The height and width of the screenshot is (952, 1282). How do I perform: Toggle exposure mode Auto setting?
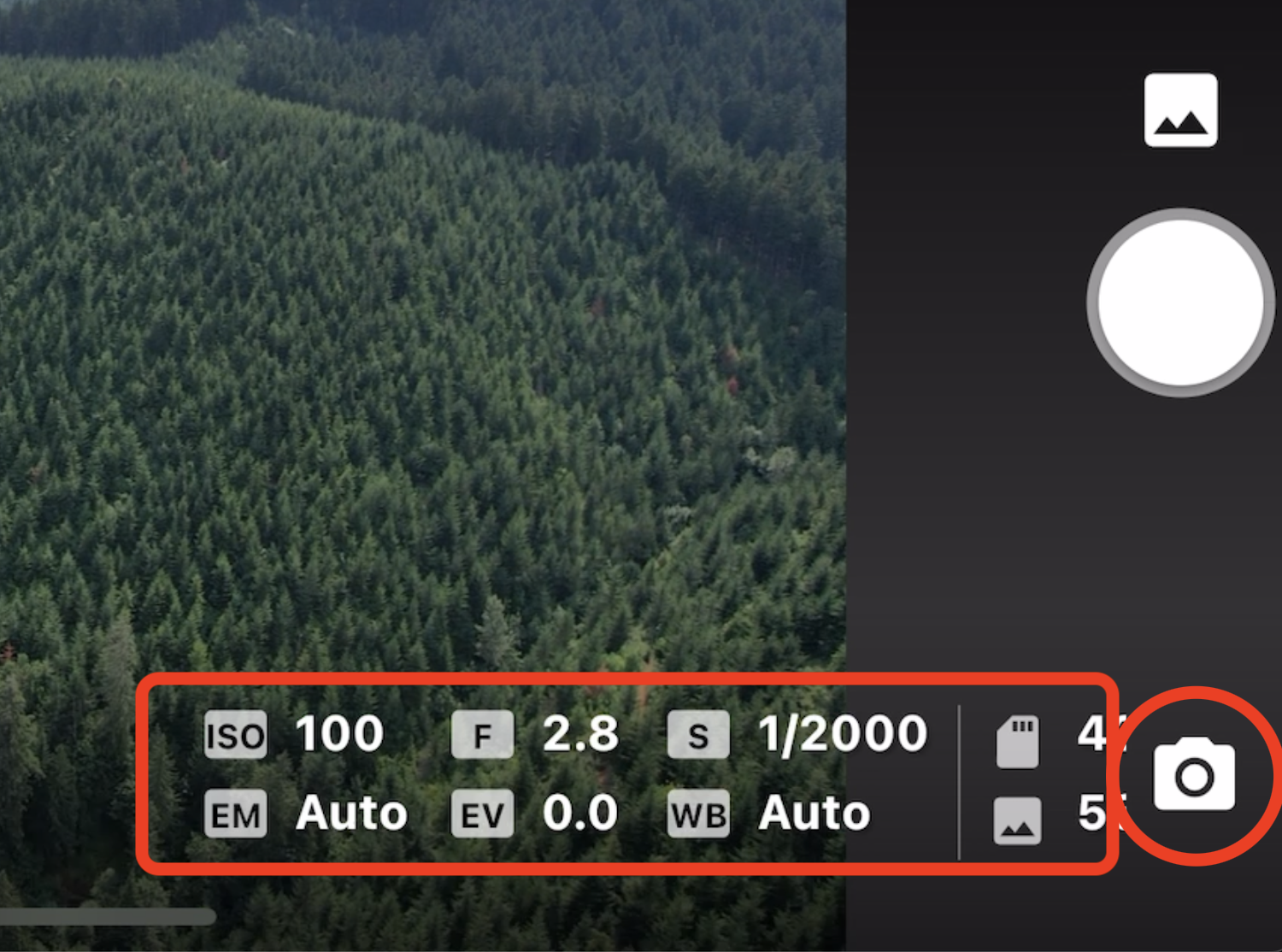click(351, 813)
